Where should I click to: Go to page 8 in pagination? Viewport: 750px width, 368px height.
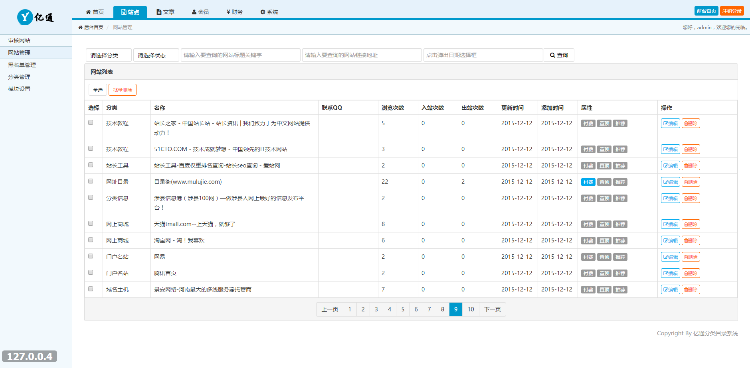click(442, 310)
